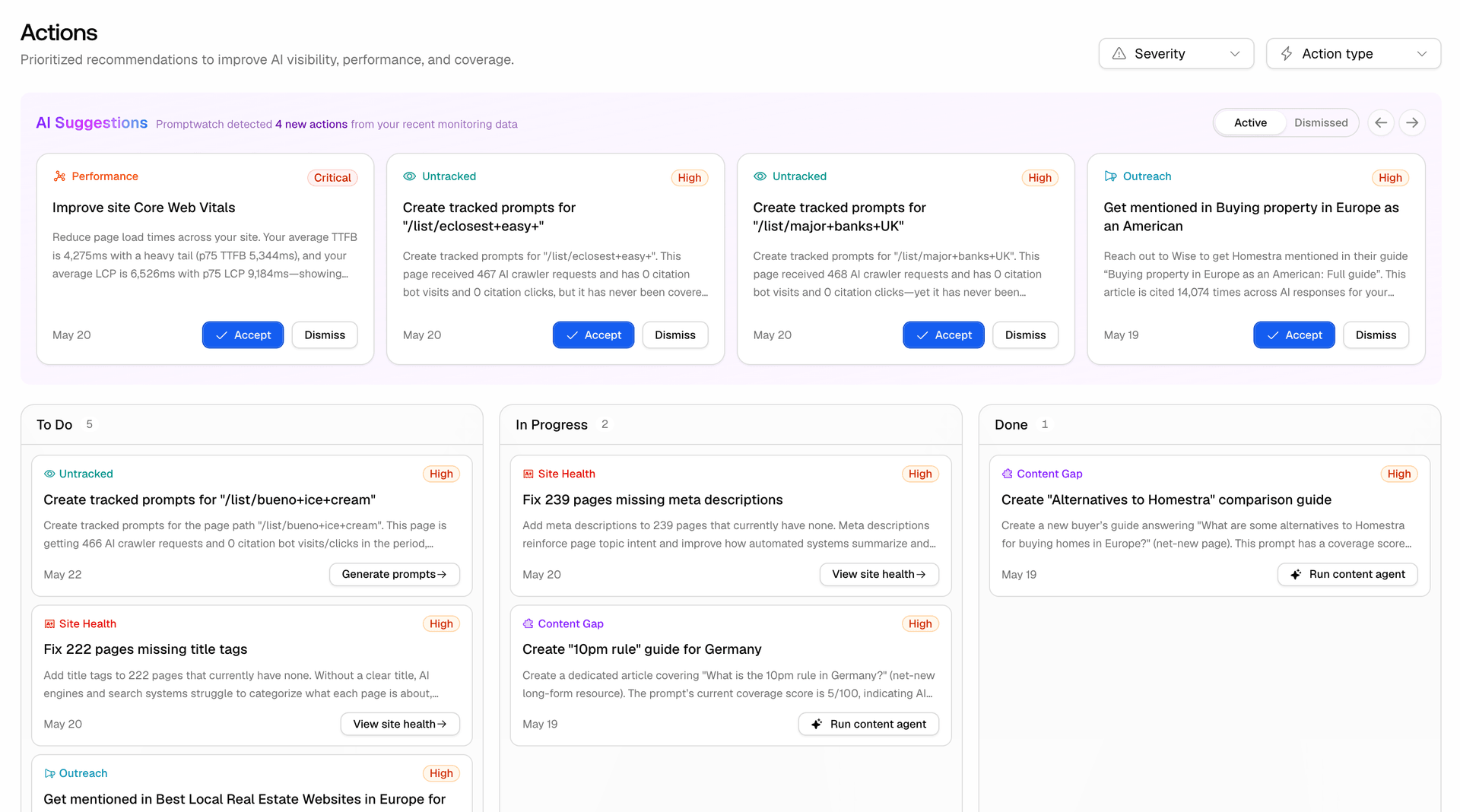Click sparkle icon on 10pm rule Run content agent

pos(817,724)
